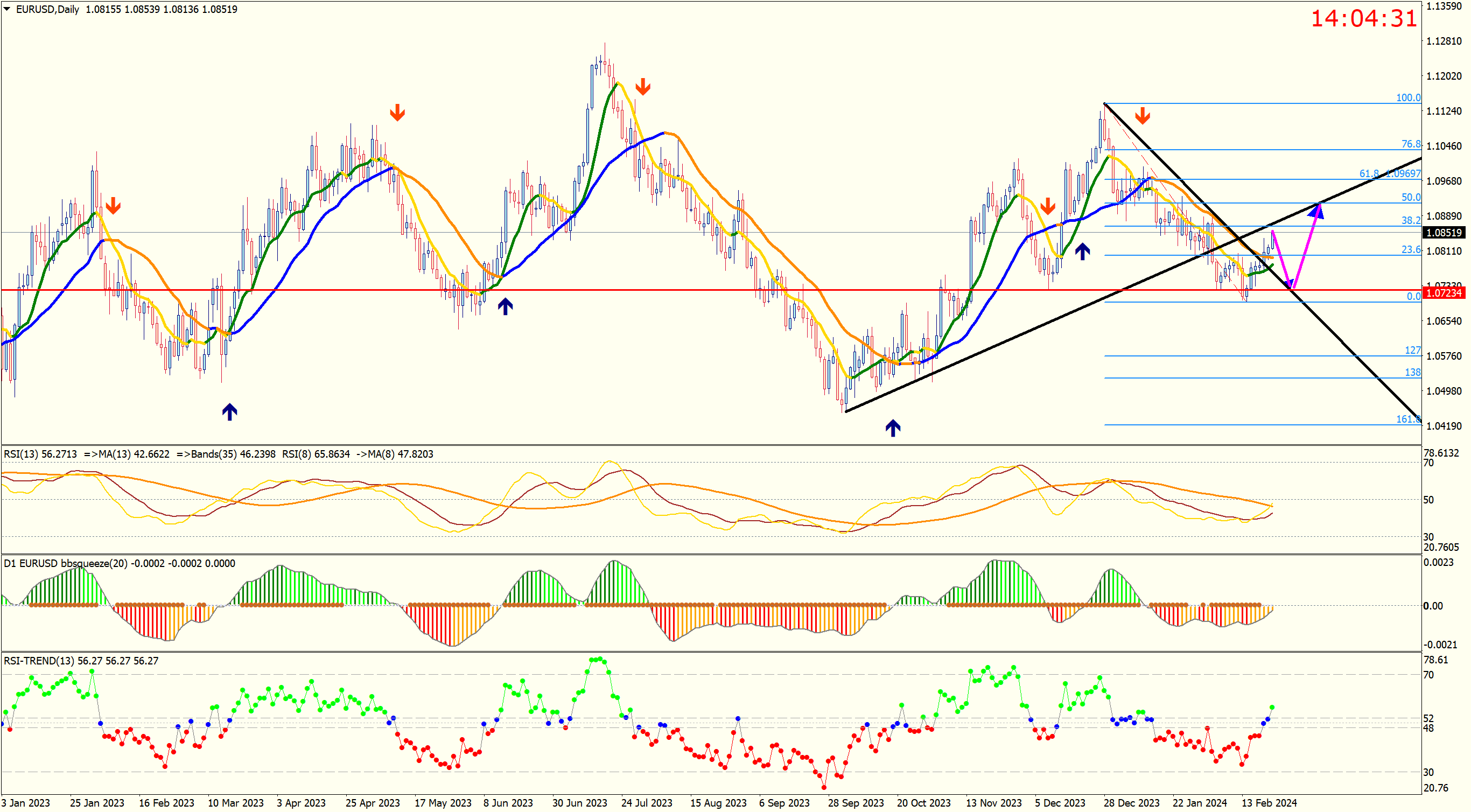Screen dimensions: 1471x812
Task: Click the blue up arrow under the October 2023 low
Action: (893, 427)
